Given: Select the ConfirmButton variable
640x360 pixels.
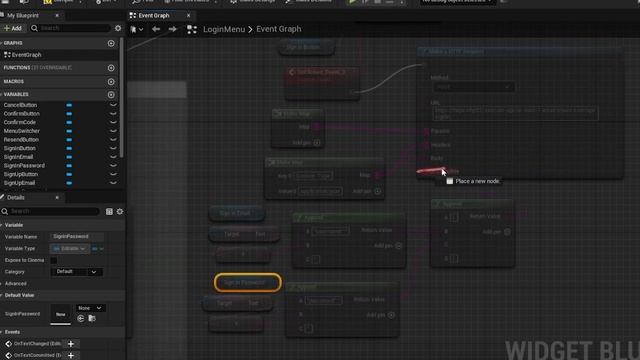Looking at the screenshot, I should (22, 114).
